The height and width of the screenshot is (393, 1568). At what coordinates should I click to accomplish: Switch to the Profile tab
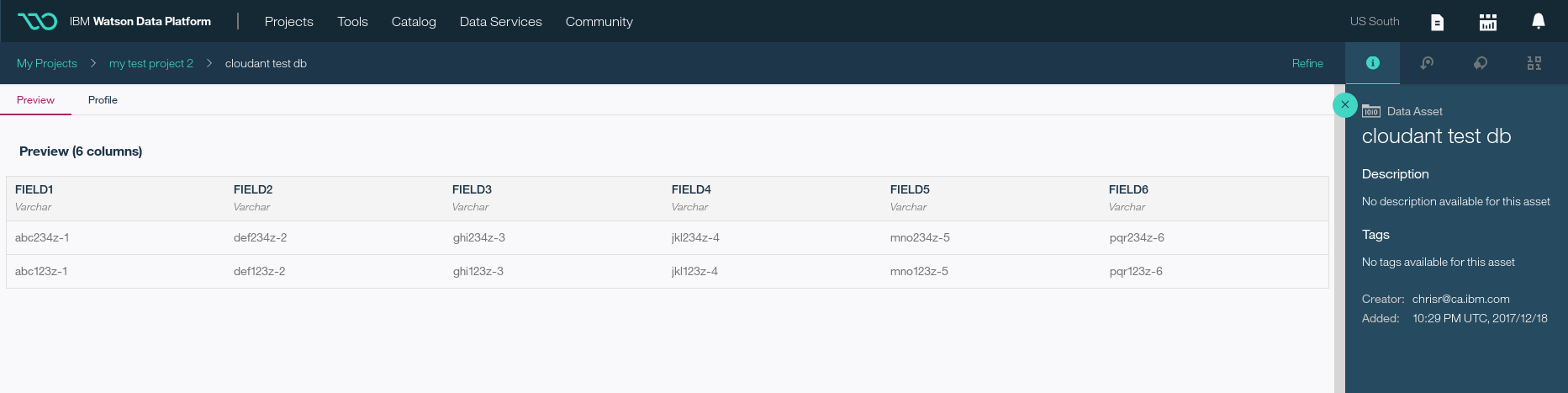(103, 100)
